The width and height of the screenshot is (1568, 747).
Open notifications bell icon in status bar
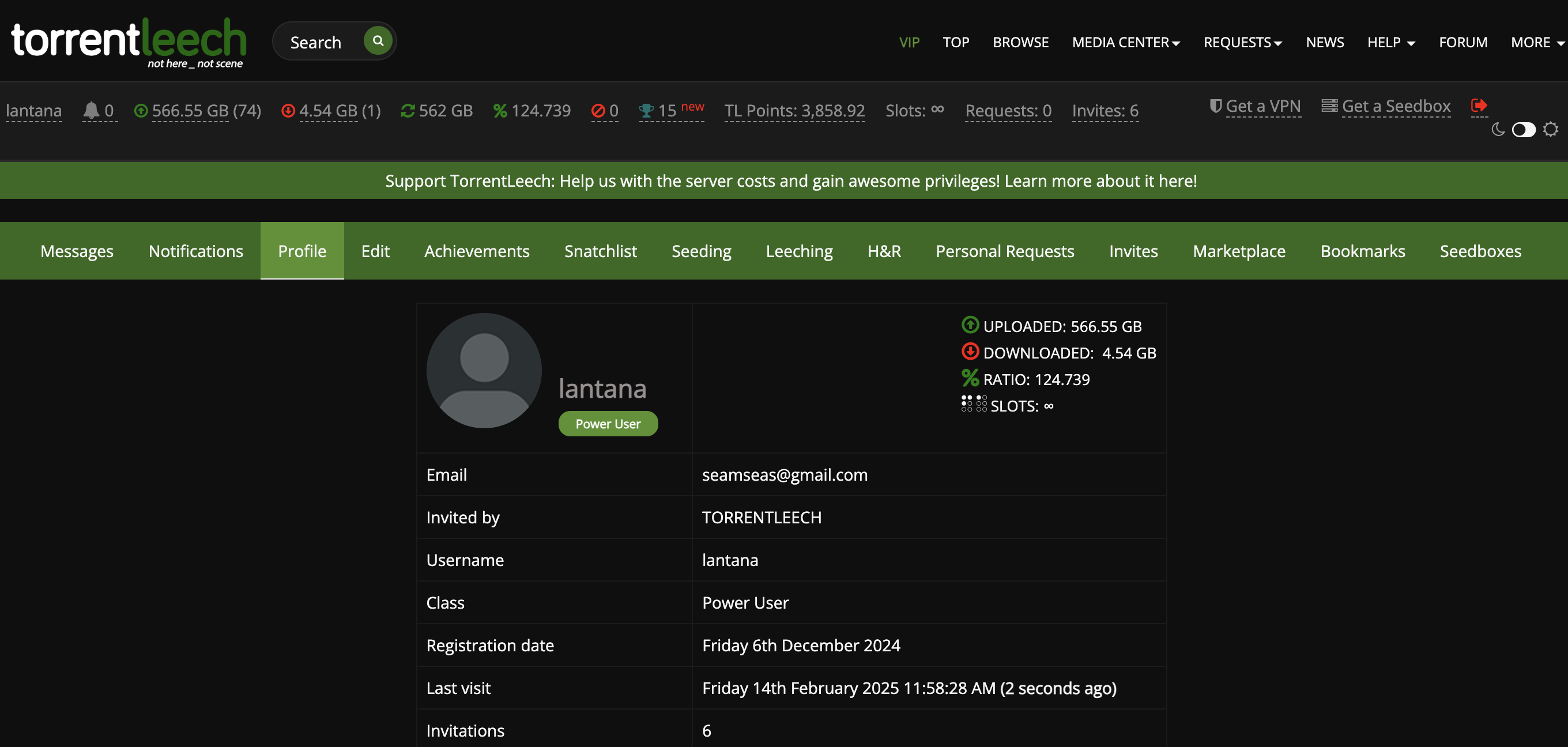[x=91, y=110]
